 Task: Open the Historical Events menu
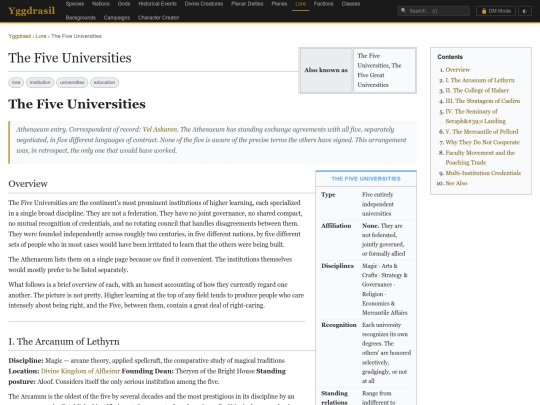(157, 4)
